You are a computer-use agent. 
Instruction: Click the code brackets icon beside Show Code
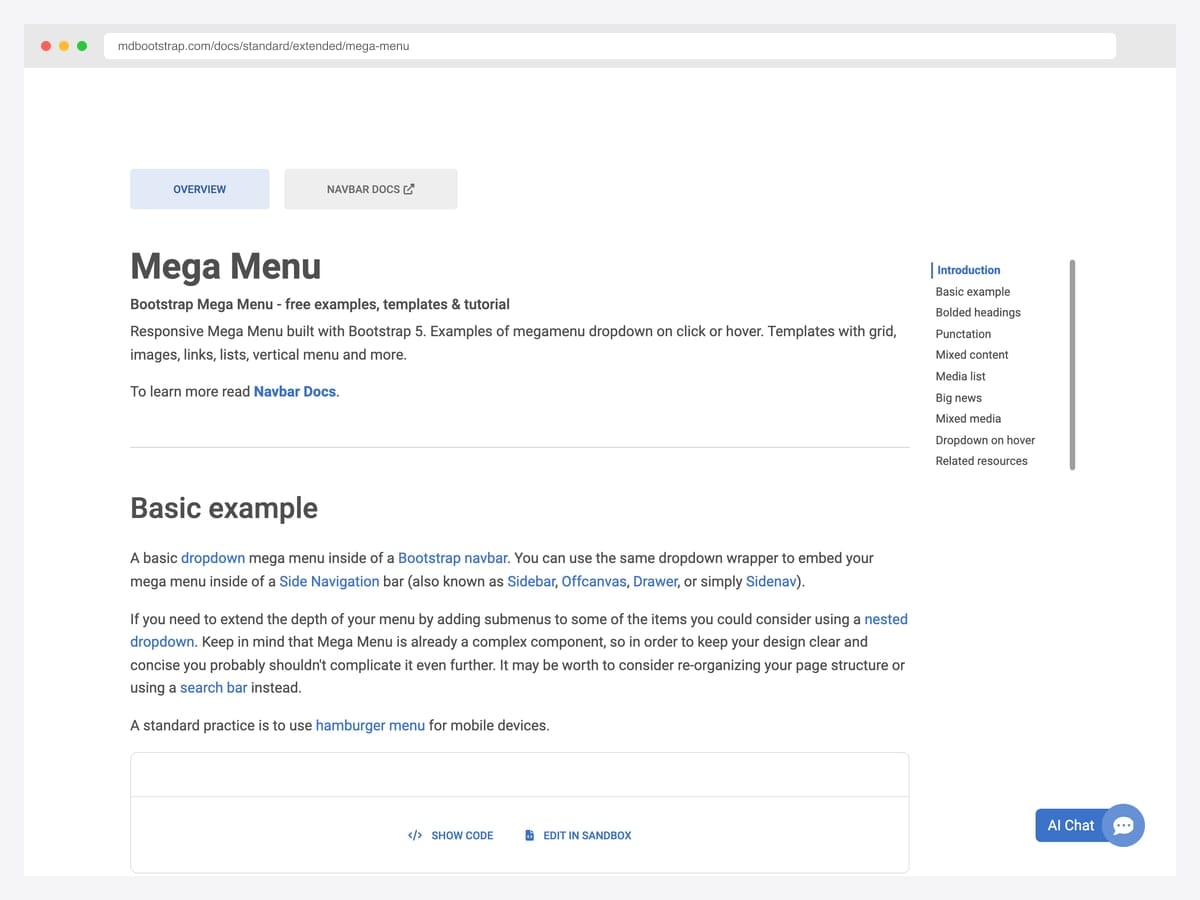[x=415, y=835]
